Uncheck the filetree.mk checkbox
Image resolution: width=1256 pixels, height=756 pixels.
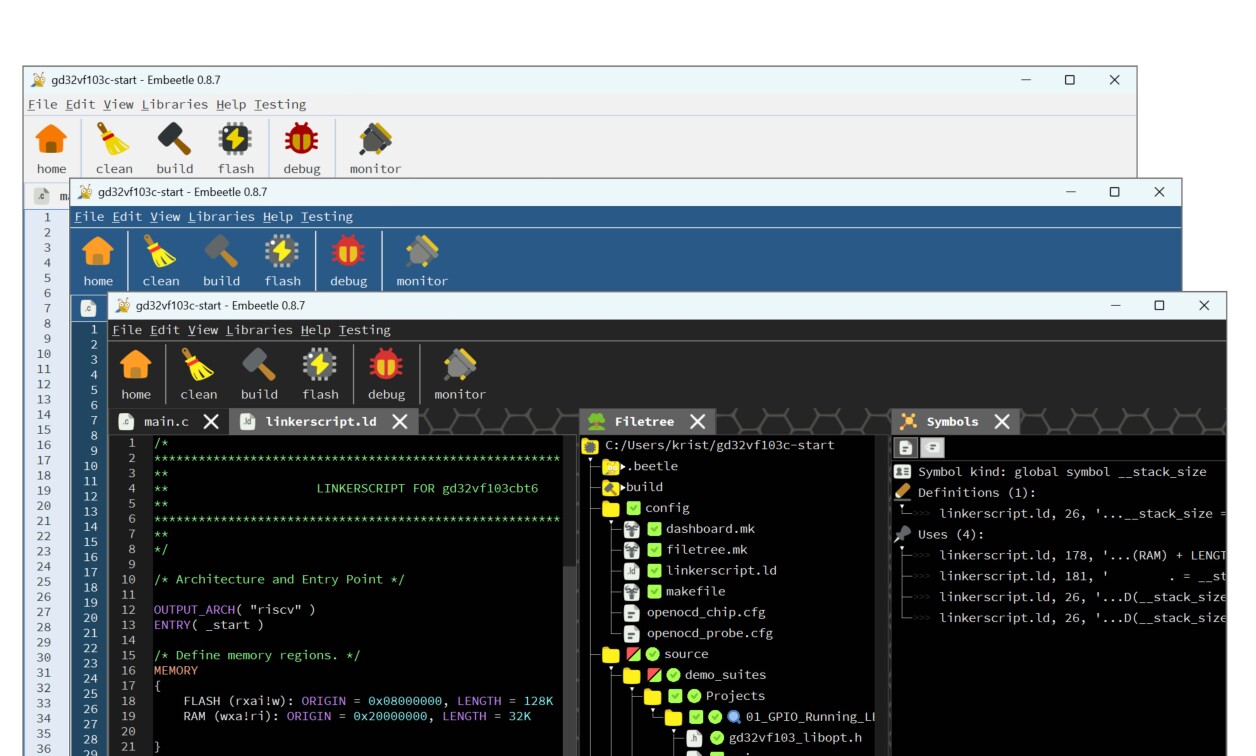(x=654, y=550)
